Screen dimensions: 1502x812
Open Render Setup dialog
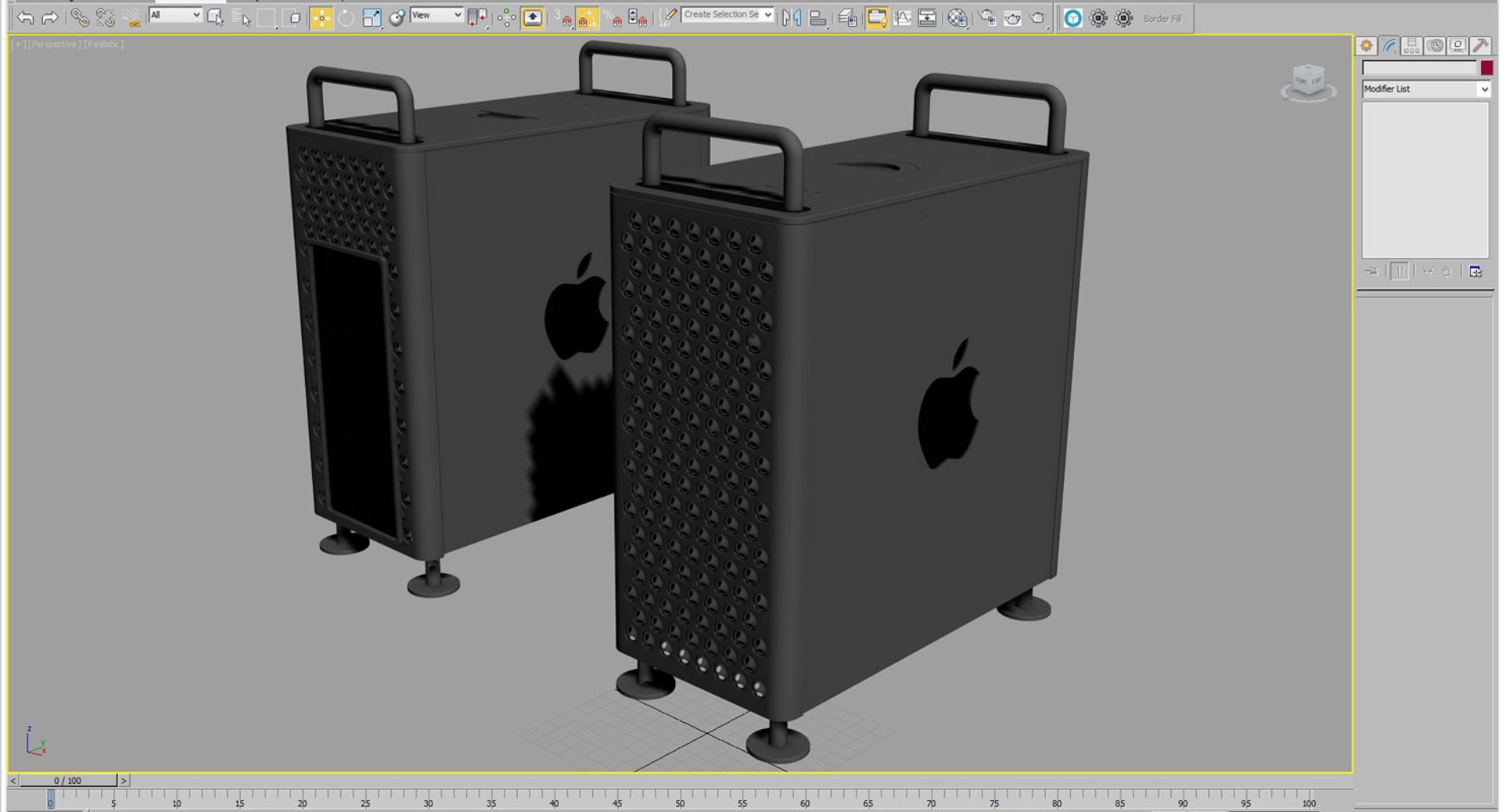point(987,17)
